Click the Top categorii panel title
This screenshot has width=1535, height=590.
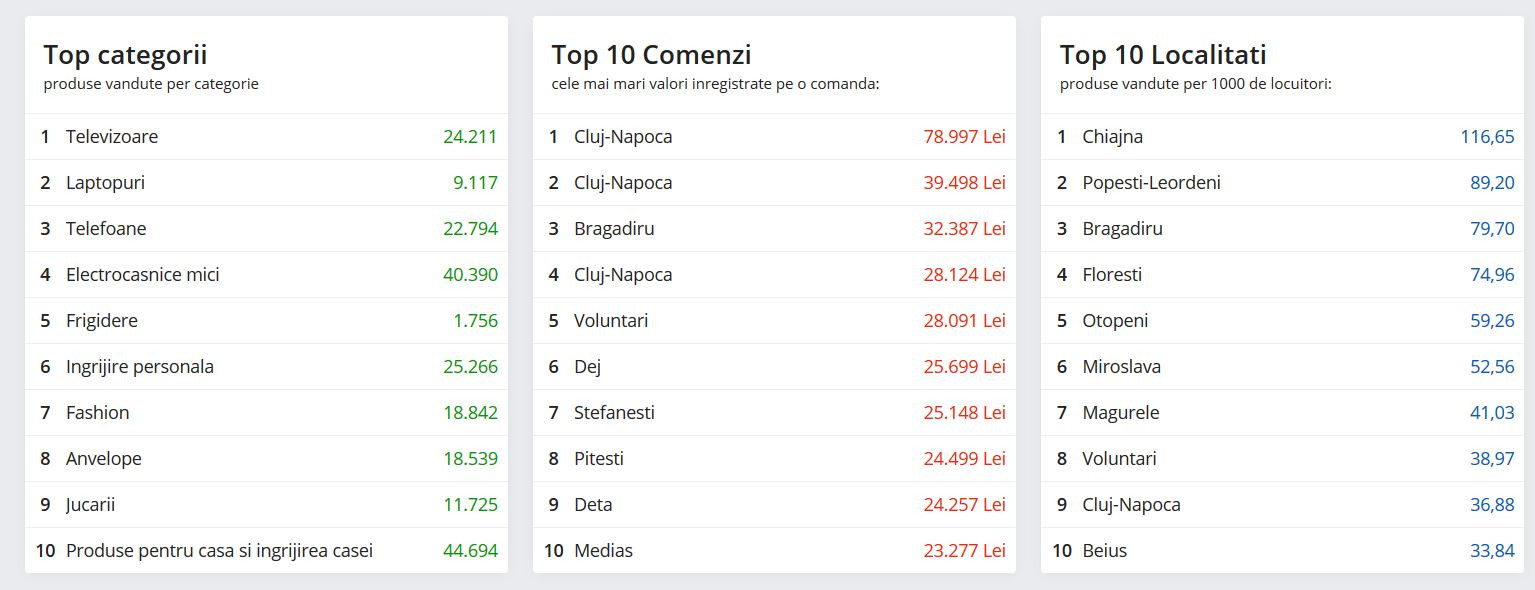[125, 54]
